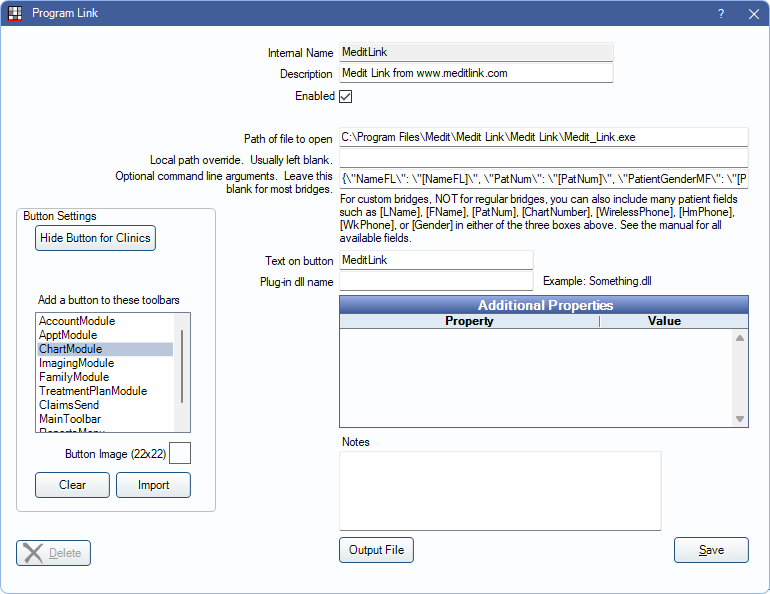The height and width of the screenshot is (594, 770).
Task: Close the Program Link dialog
Action: pos(752,14)
